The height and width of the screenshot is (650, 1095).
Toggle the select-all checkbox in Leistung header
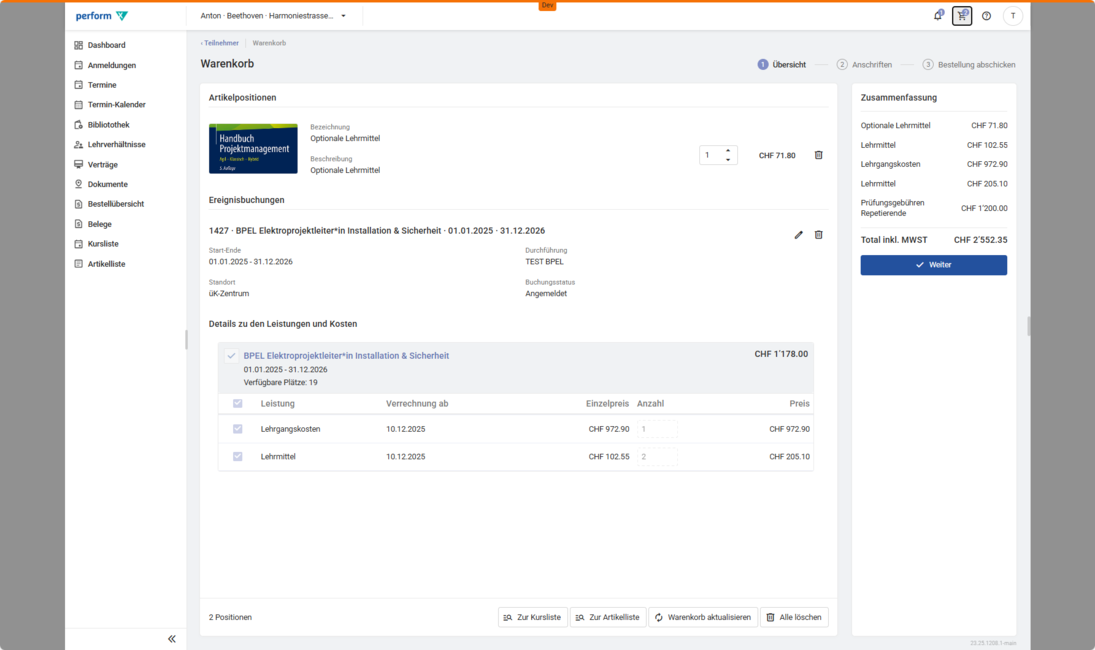click(x=237, y=404)
